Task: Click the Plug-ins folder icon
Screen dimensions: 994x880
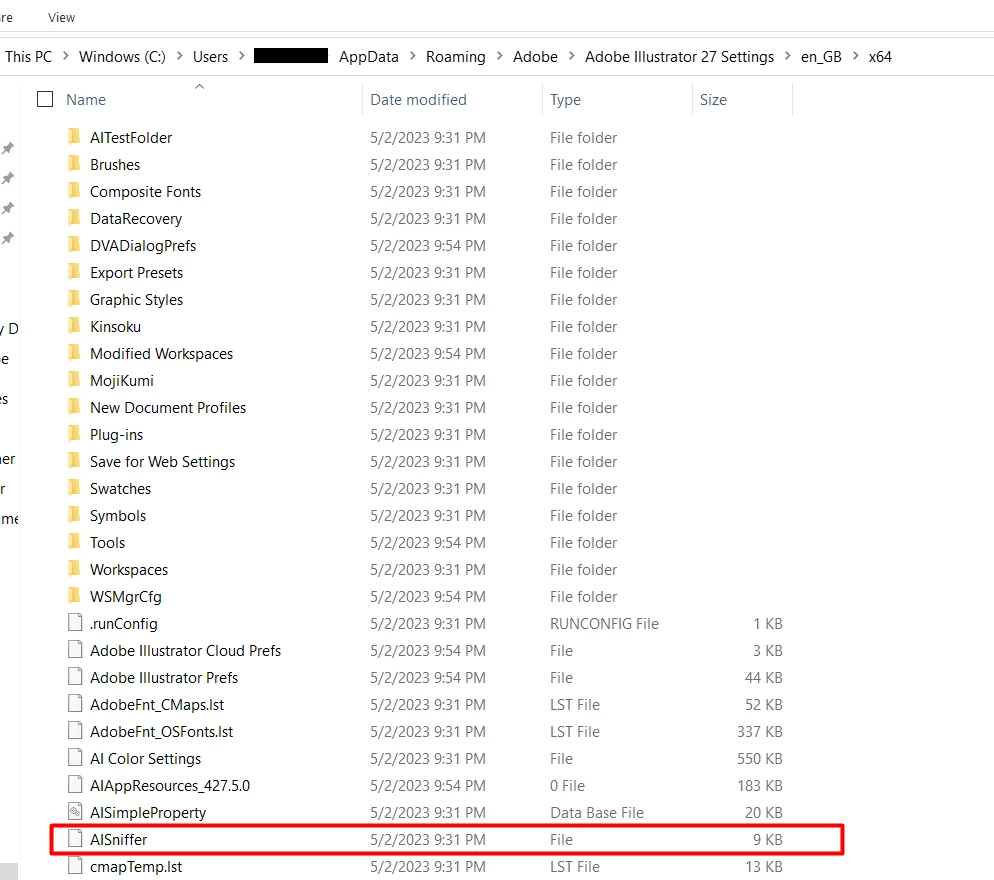Action: 74,434
